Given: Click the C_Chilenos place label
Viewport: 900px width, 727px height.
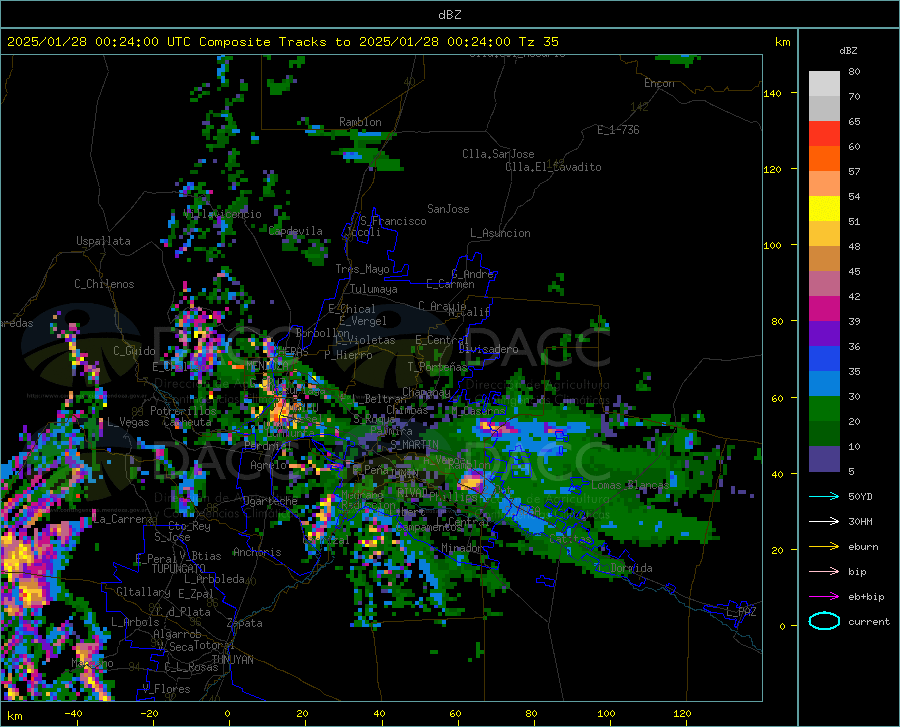Looking at the screenshot, I should [x=104, y=284].
